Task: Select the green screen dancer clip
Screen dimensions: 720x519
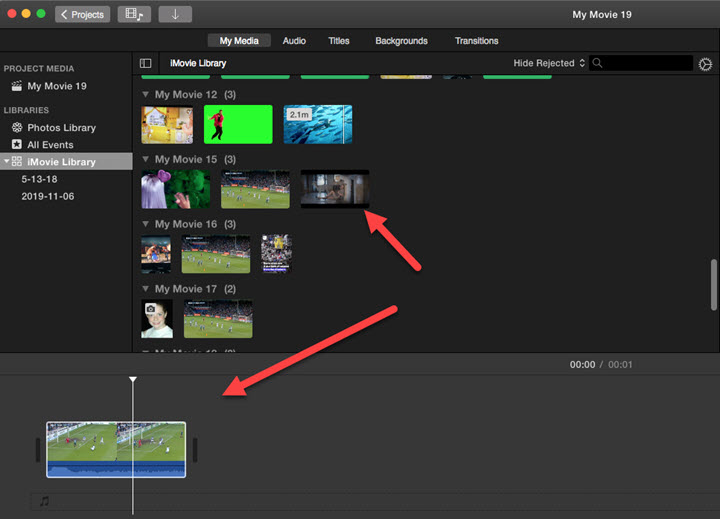Action: [238, 124]
